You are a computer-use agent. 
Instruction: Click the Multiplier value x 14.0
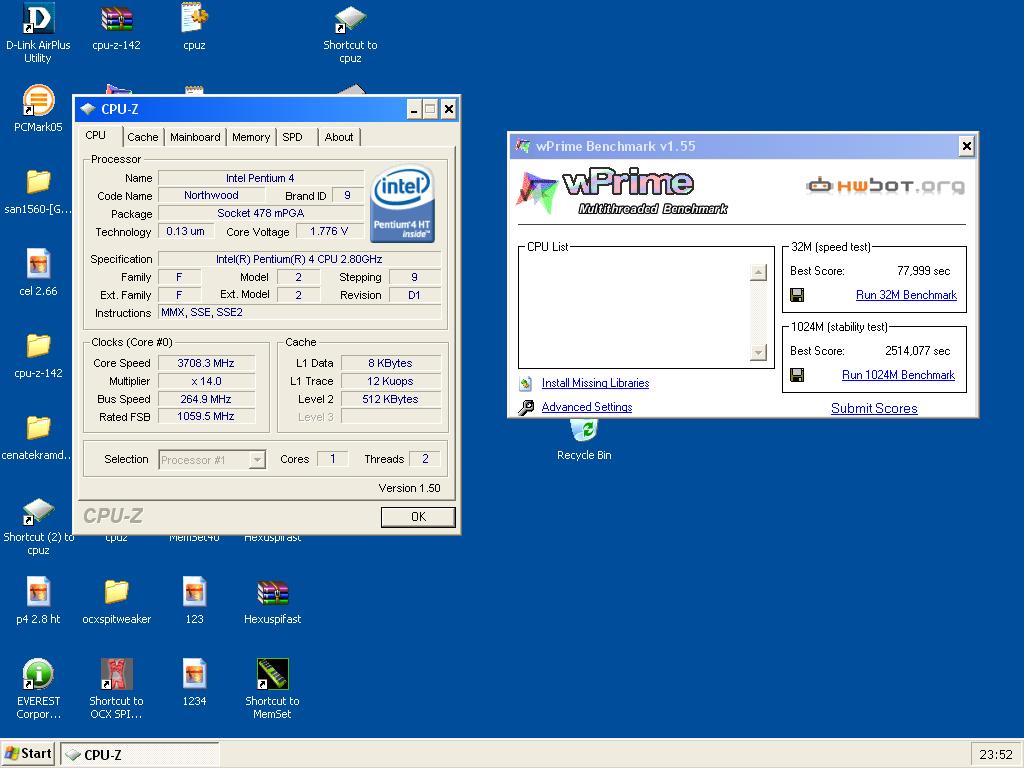[x=206, y=381]
